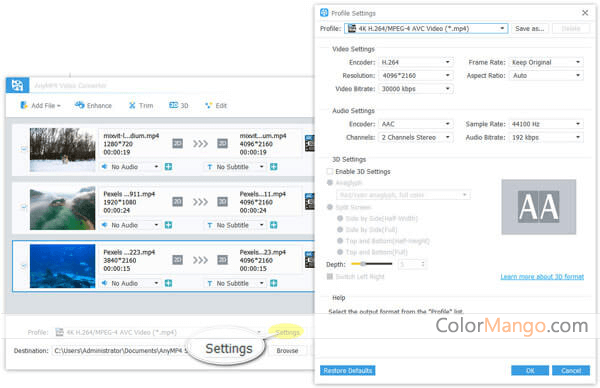
Task: Open the 3D tool in toolbar
Action: pos(179,105)
